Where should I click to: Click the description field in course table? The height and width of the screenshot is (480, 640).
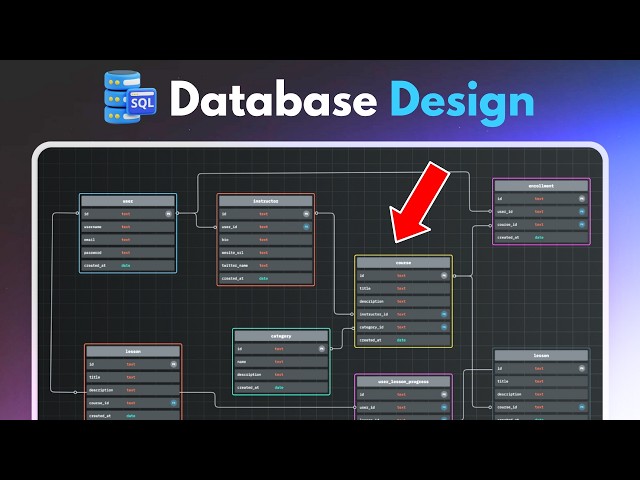403,301
